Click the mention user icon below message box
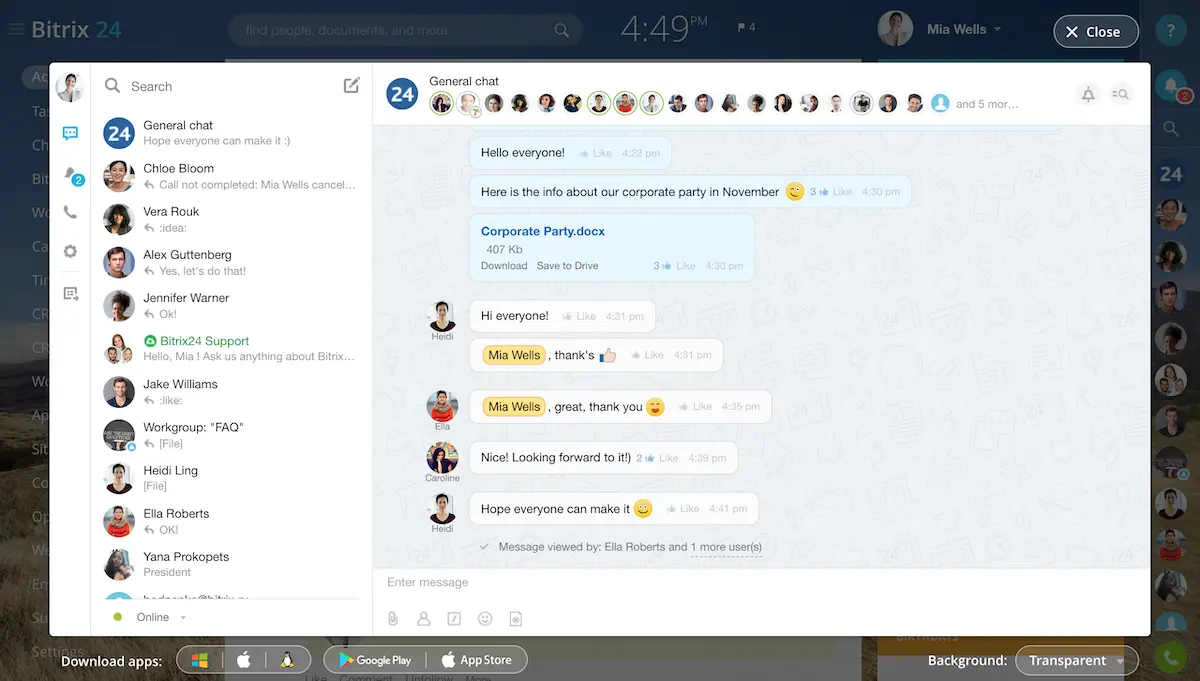The width and height of the screenshot is (1200, 681). 424,619
